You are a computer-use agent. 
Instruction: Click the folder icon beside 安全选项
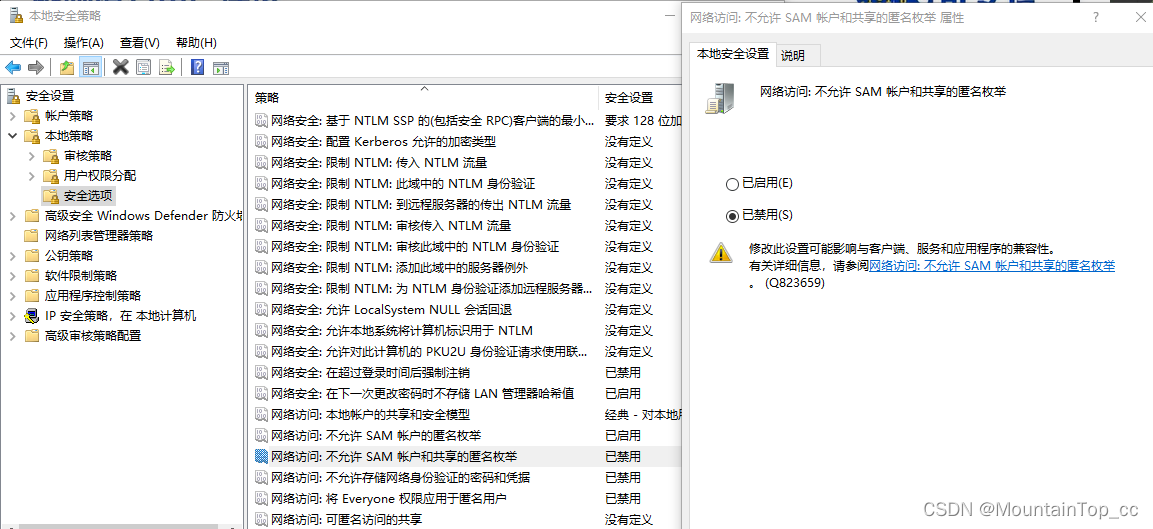[x=51, y=196]
